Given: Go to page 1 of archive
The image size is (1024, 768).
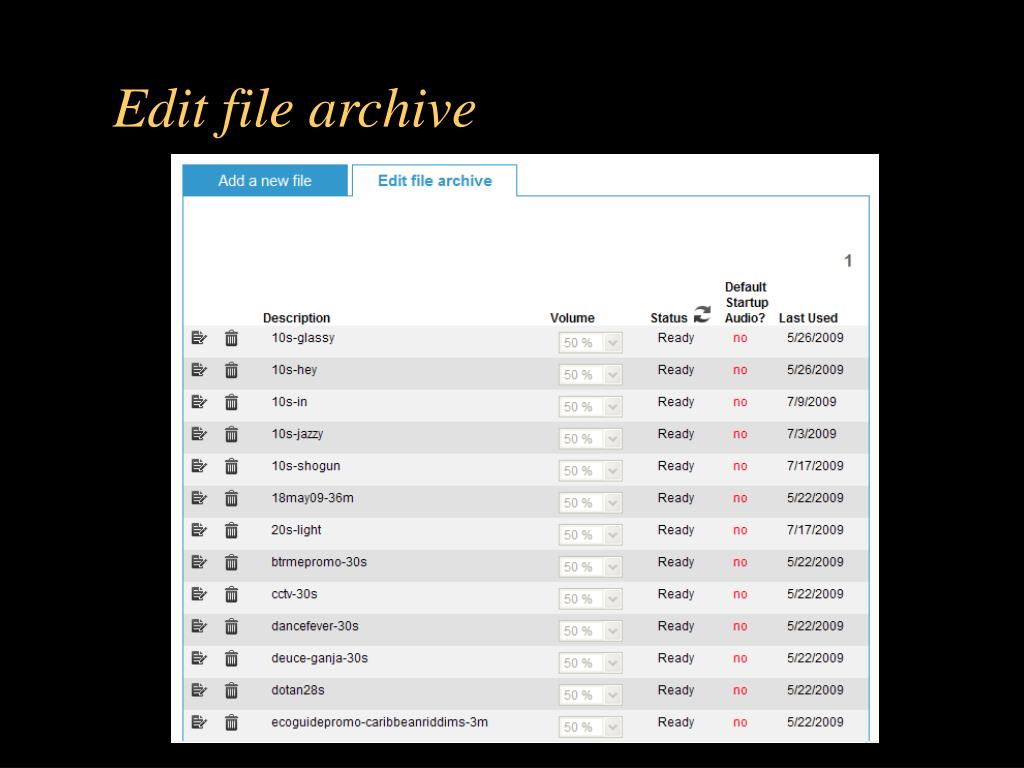Looking at the screenshot, I should pyautogui.click(x=848, y=261).
